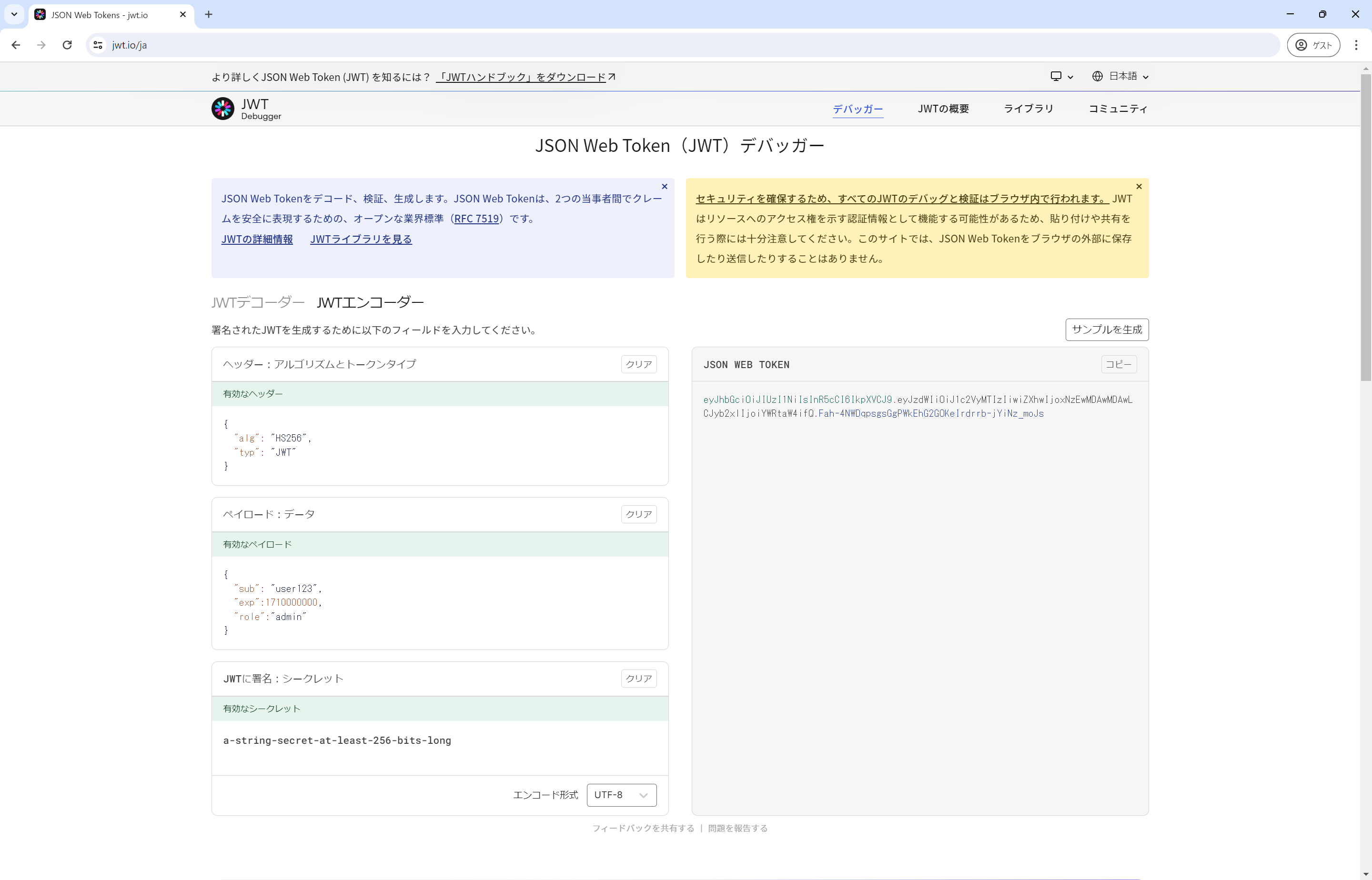Viewport: 1372px width, 880px height.
Task: Reload the page with refresh icon
Action: click(x=67, y=45)
